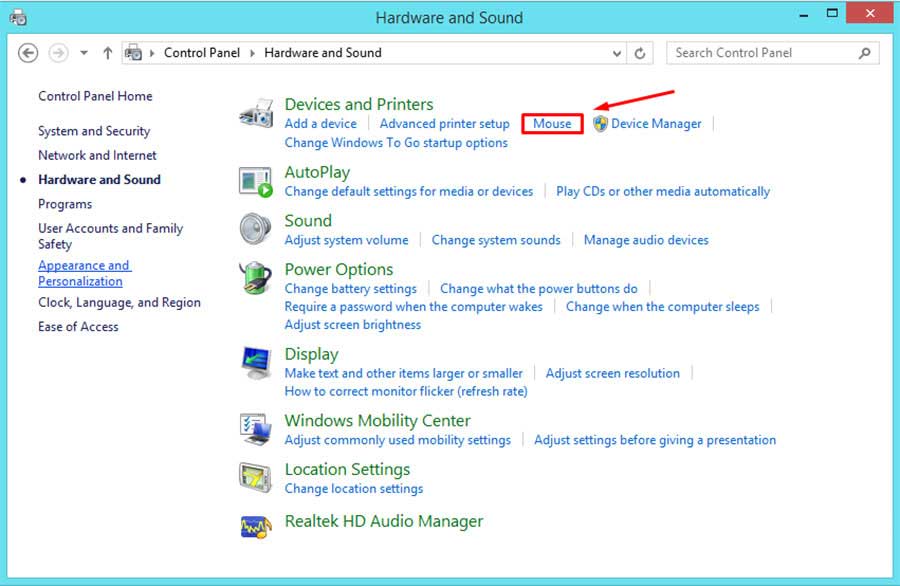Open Network and Internet category

97,156
